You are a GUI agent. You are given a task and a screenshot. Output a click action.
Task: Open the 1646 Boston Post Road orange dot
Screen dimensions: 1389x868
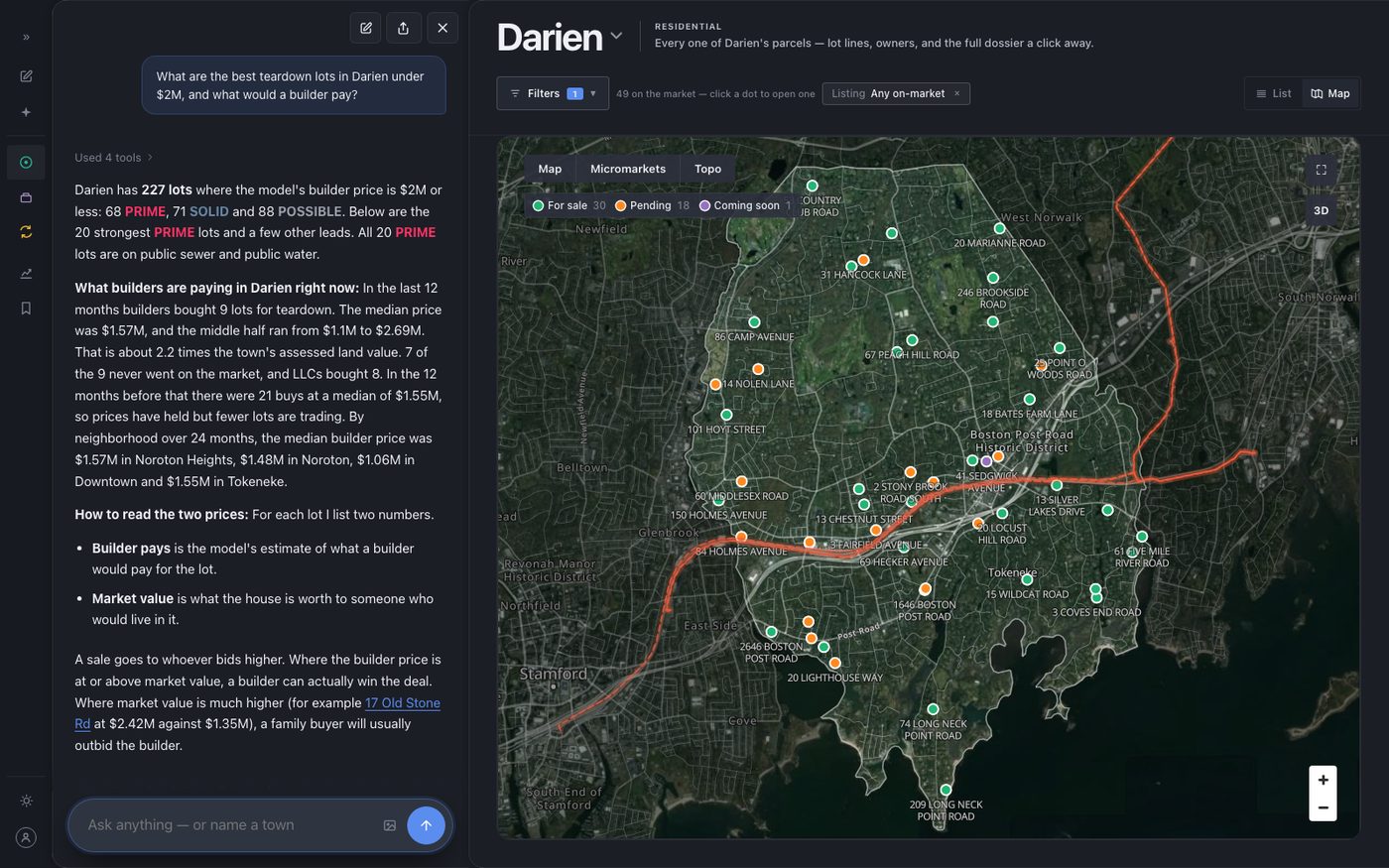[925, 589]
